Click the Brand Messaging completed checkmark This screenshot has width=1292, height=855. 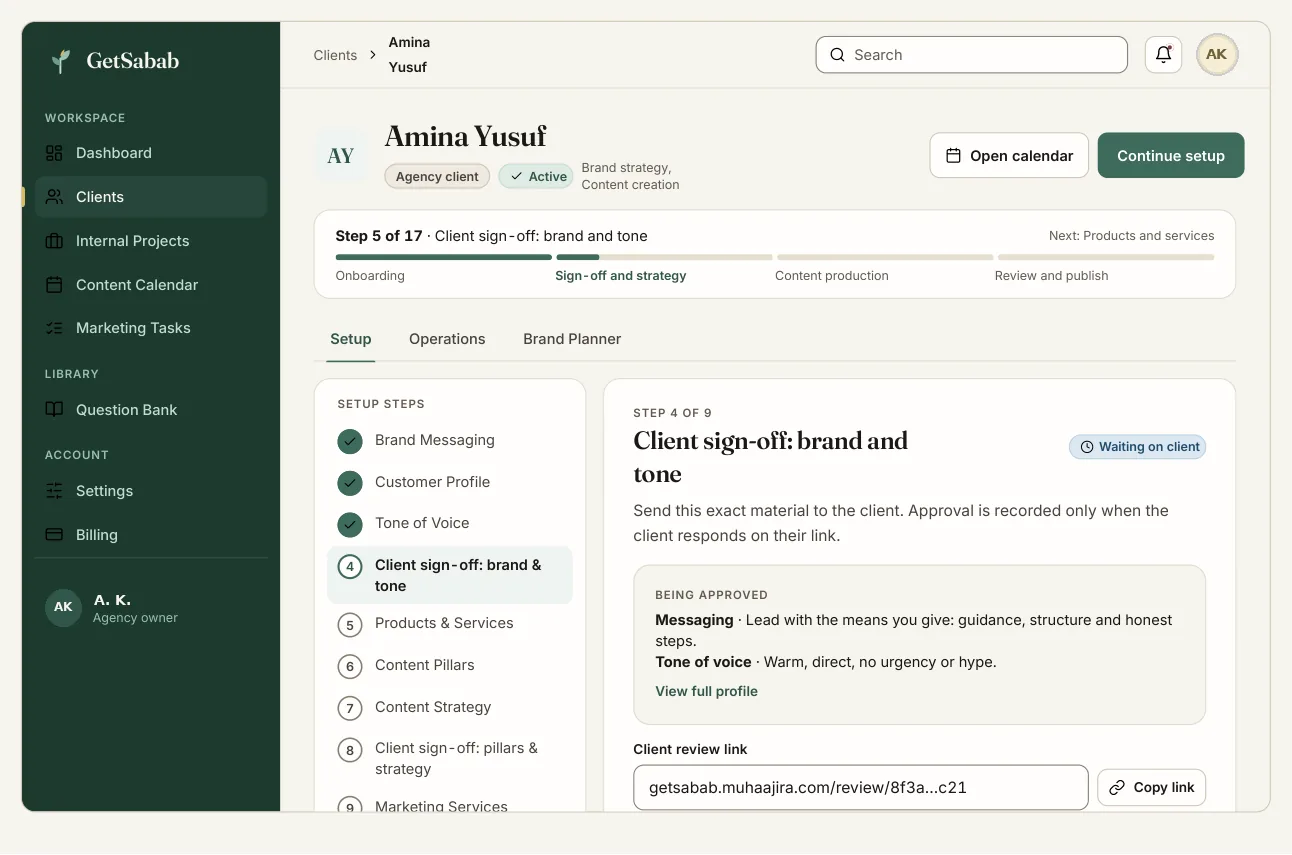[349, 441]
